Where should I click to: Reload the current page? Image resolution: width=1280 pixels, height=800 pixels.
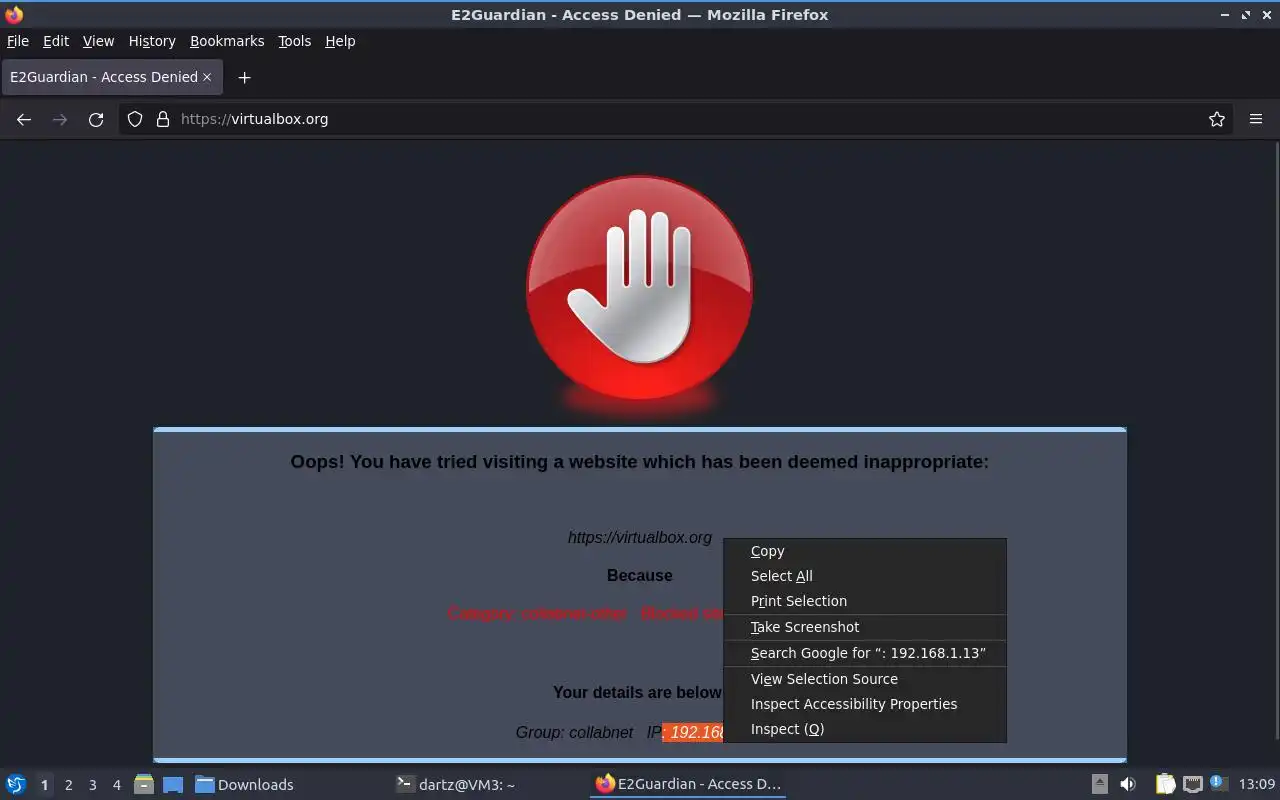pos(96,119)
